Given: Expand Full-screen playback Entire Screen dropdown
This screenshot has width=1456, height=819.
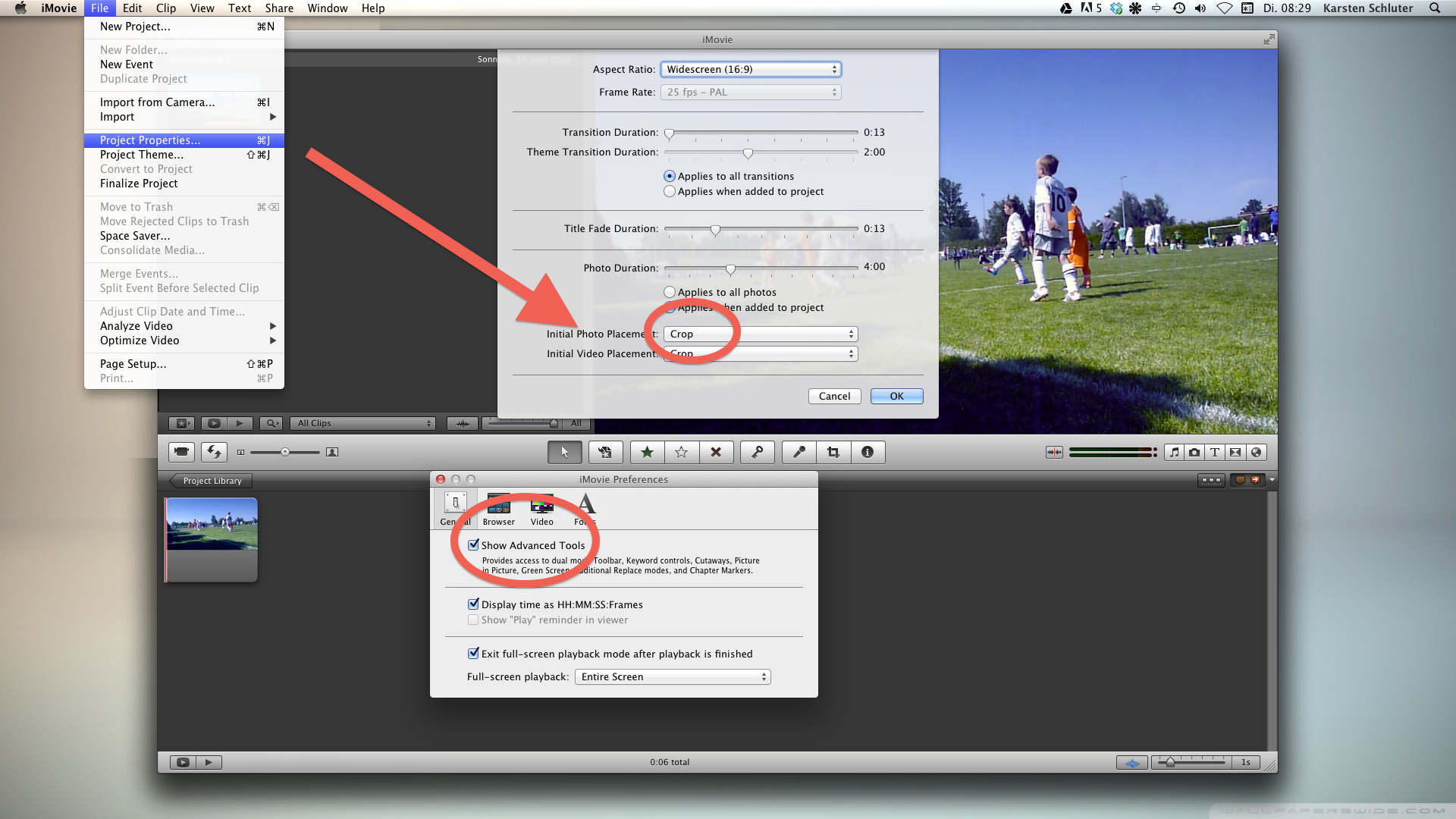Looking at the screenshot, I should click(x=673, y=676).
